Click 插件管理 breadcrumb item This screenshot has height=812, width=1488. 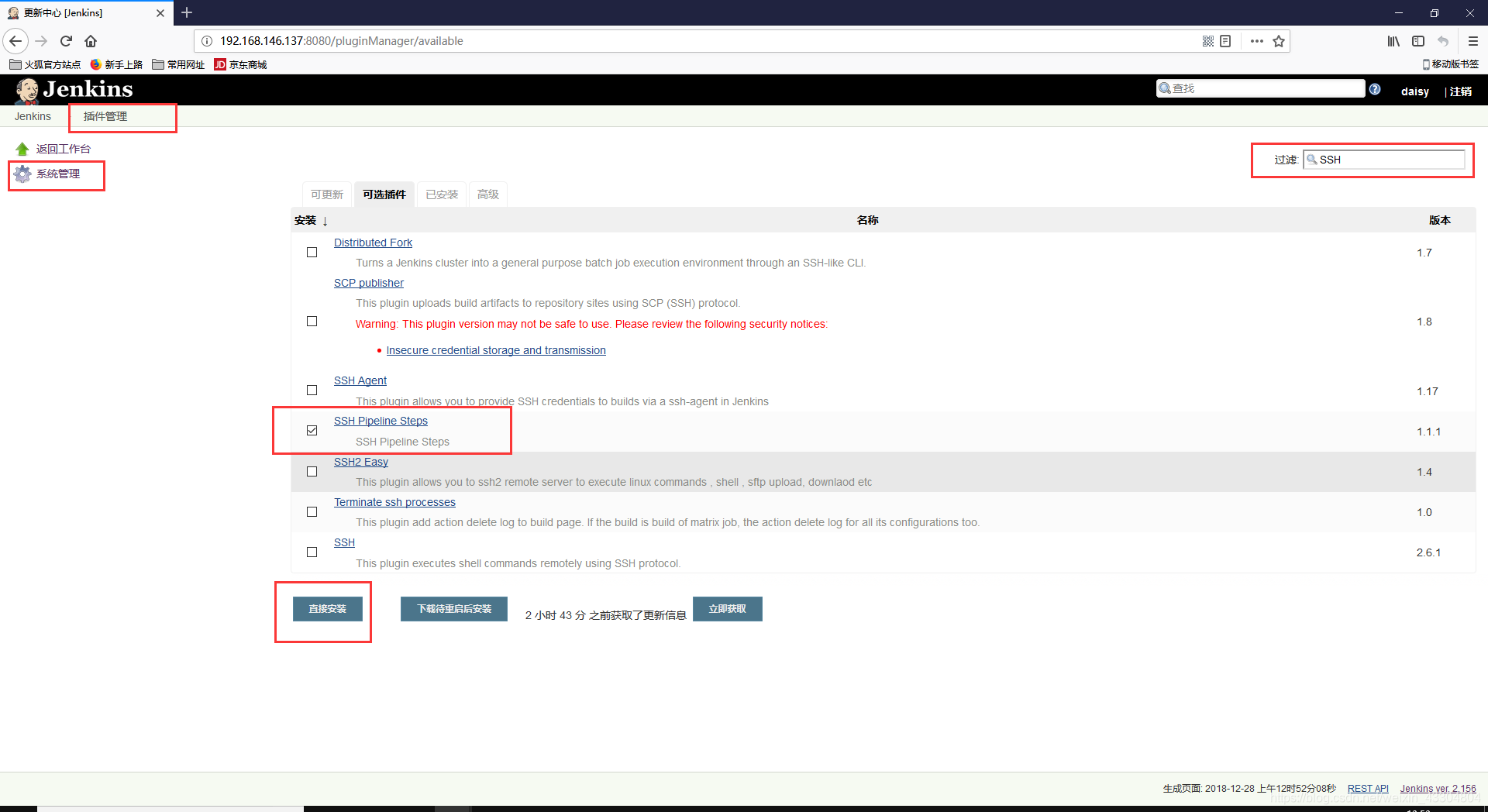pyautogui.click(x=105, y=116)
